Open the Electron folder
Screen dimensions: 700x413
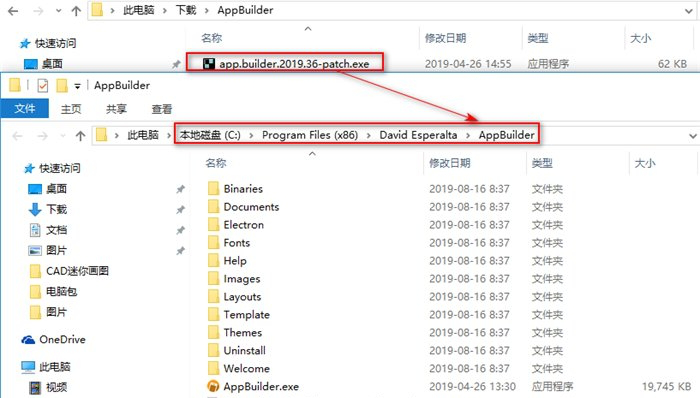point(243,225)
